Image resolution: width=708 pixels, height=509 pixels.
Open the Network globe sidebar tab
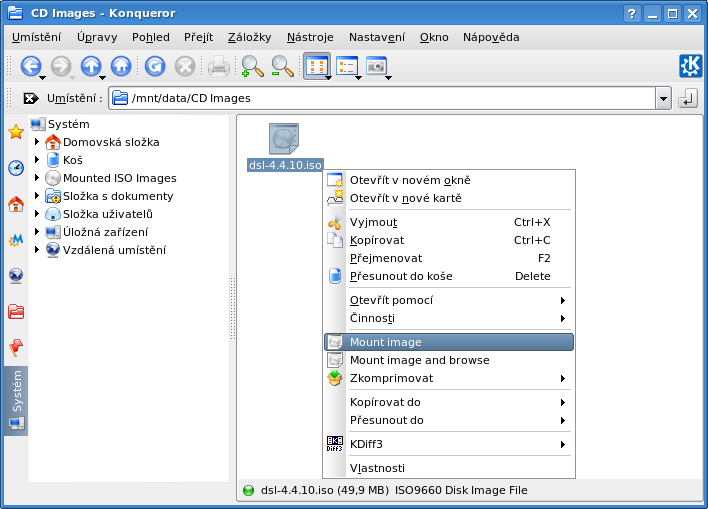(16, 276)
